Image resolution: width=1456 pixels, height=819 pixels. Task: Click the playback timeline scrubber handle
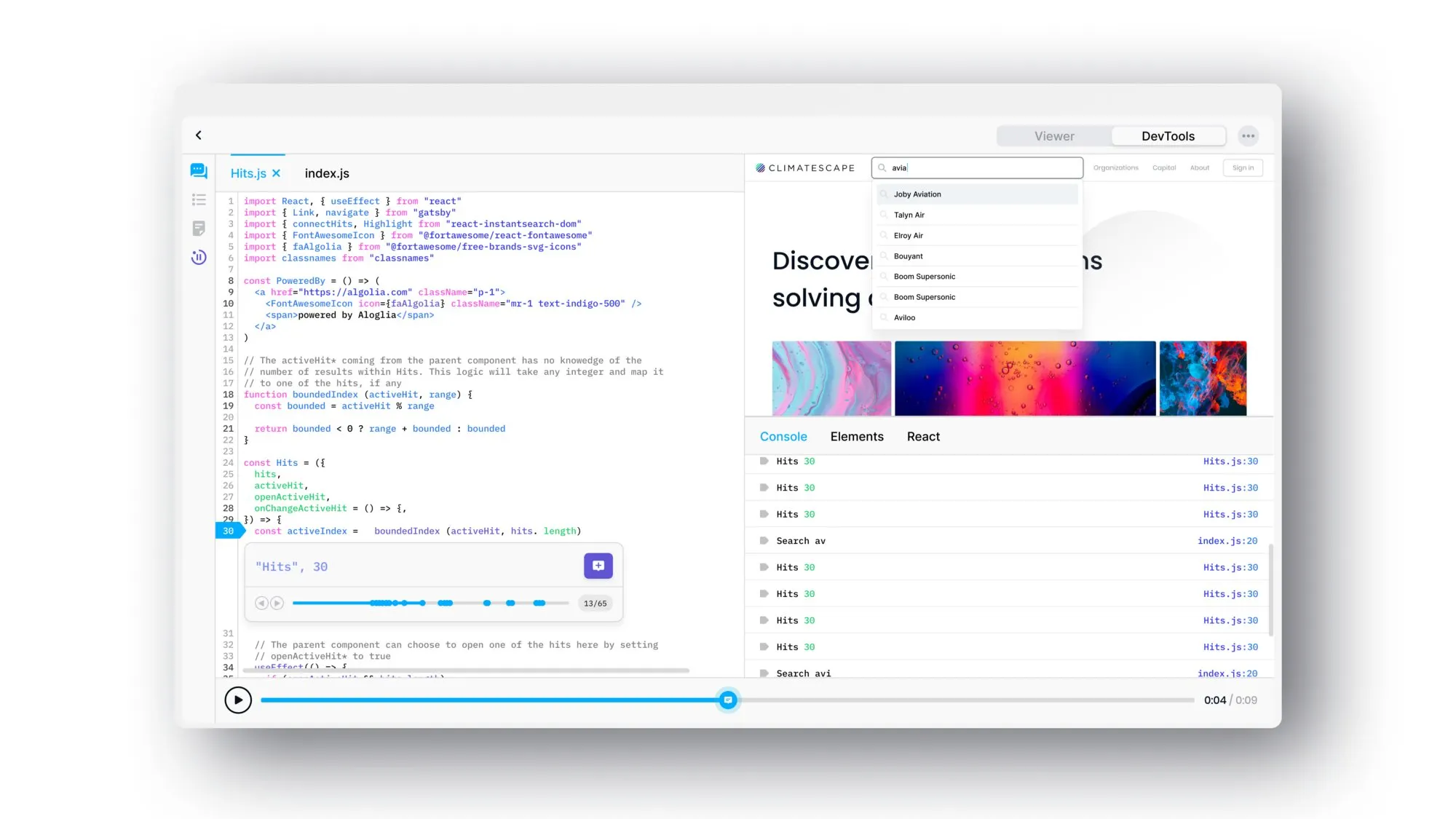[727, 700]
